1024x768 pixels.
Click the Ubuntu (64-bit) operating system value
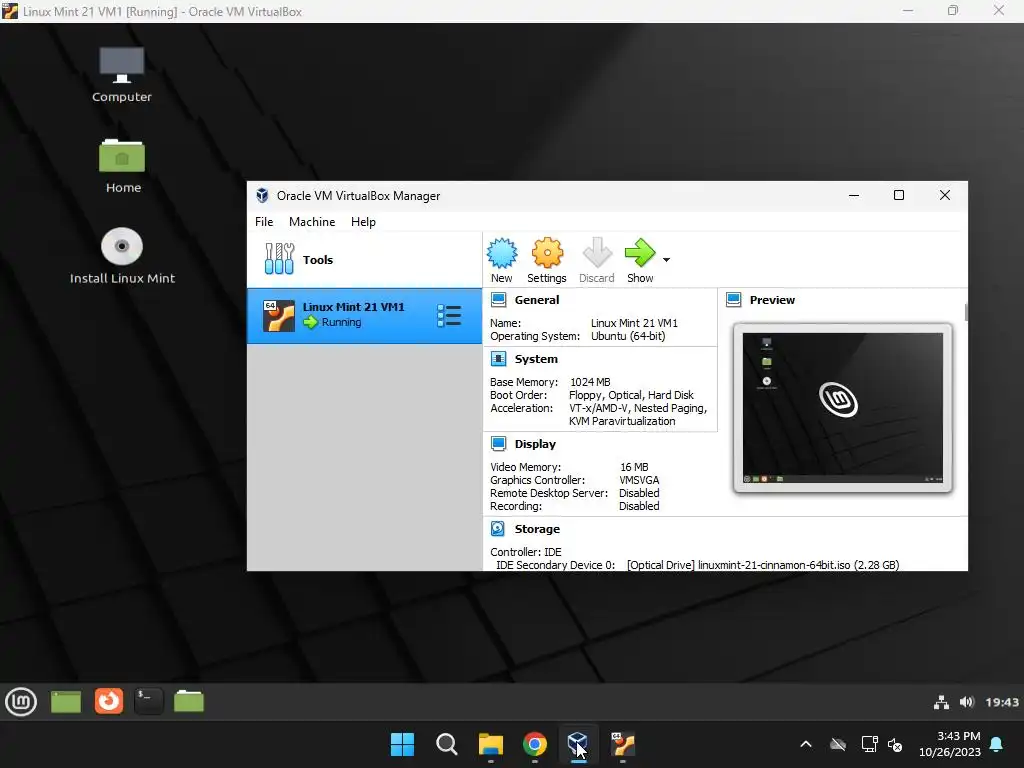628,336
